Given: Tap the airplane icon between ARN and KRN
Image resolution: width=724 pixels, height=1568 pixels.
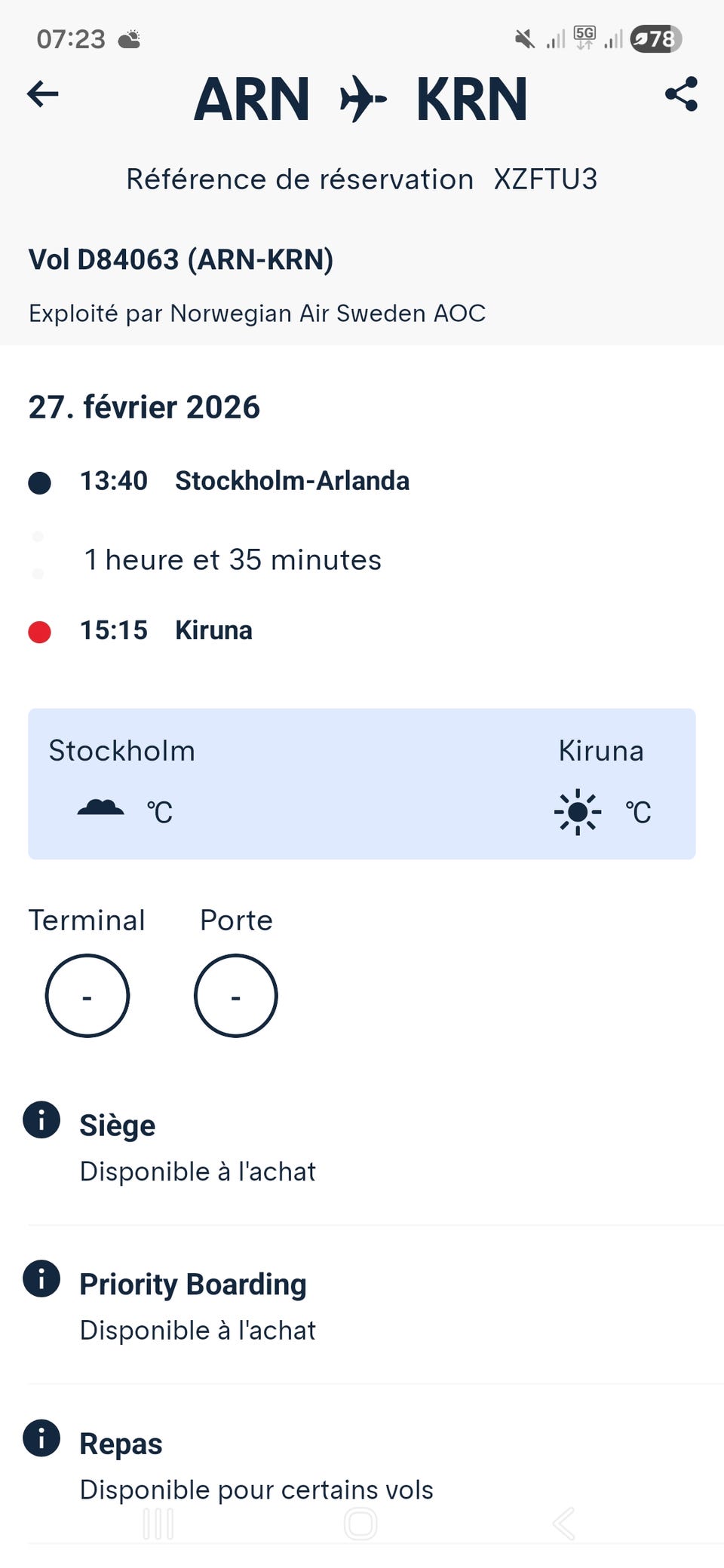Looking at the screenshot, I should coord(363,99).
